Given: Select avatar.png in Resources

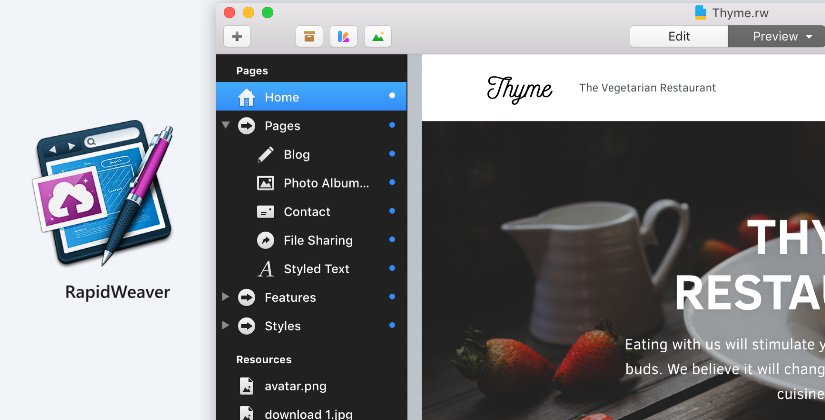Looking at the screenshot, I should tap(295, 386).
